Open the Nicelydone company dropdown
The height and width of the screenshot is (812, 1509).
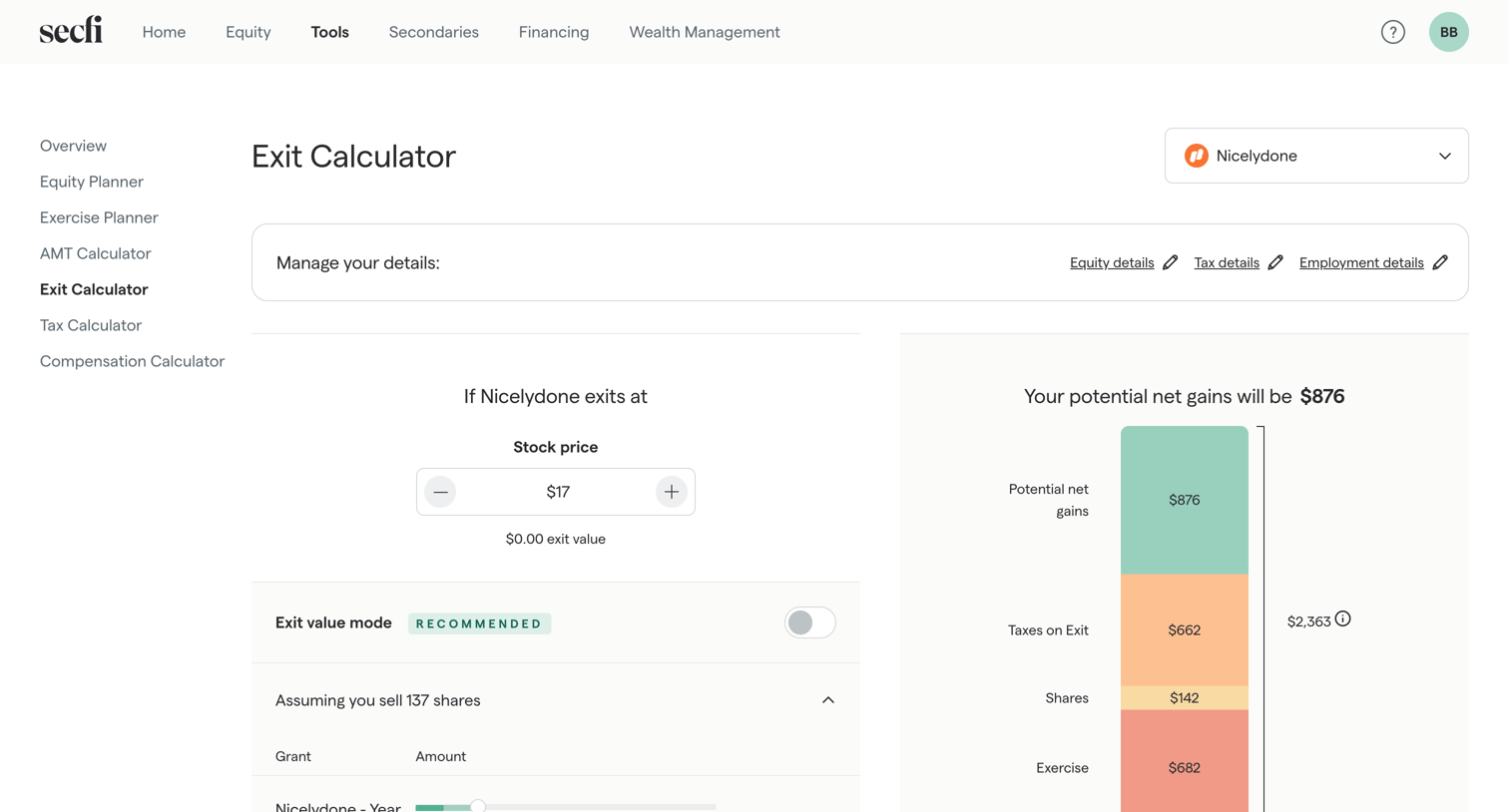point(1316,156)
